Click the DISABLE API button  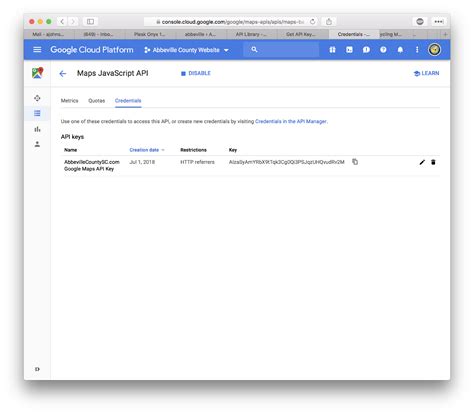(x=196, y=73)
